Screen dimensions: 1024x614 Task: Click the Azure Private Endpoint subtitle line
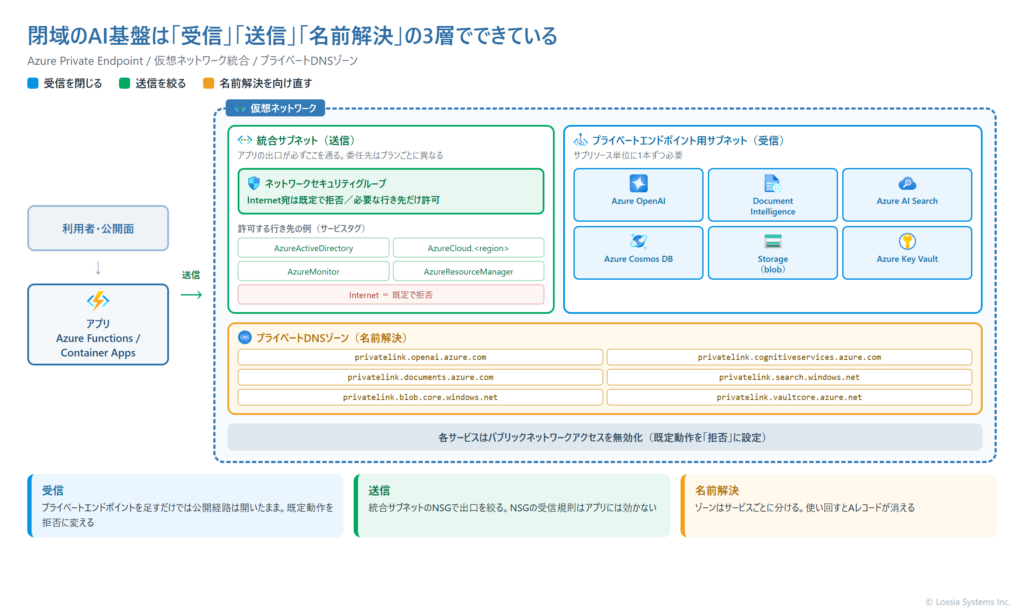193,61
